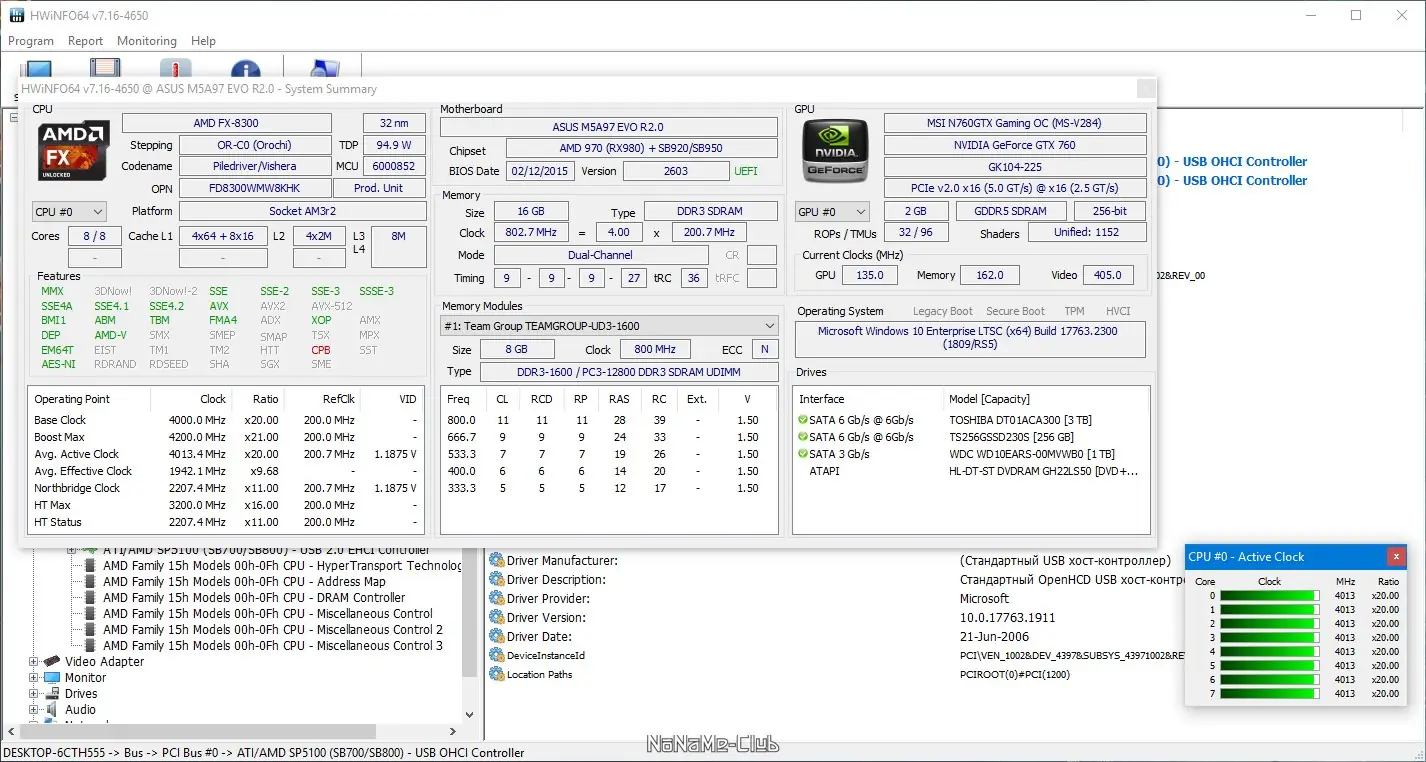Open the Monitoring menu

click(x=146, y=41)
